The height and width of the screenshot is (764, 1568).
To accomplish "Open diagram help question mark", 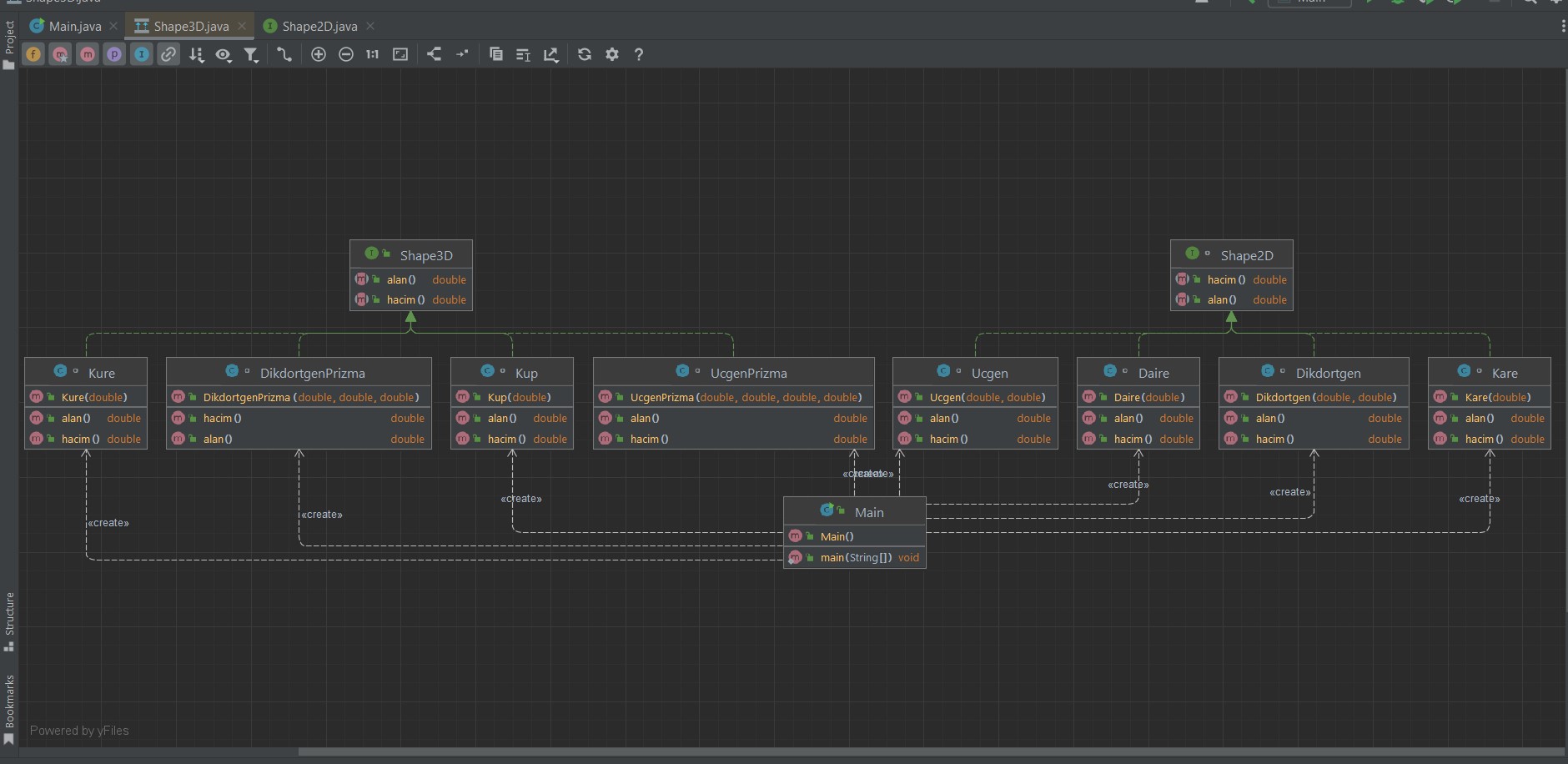I will point(639,54).
